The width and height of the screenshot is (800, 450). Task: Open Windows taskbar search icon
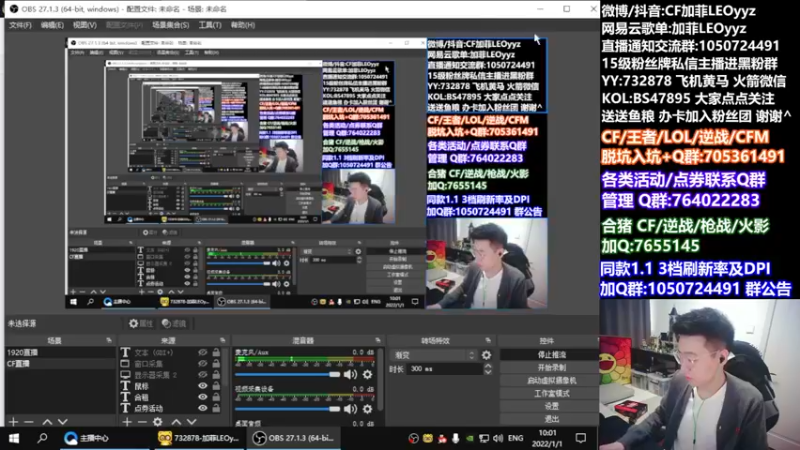point(42,438)
